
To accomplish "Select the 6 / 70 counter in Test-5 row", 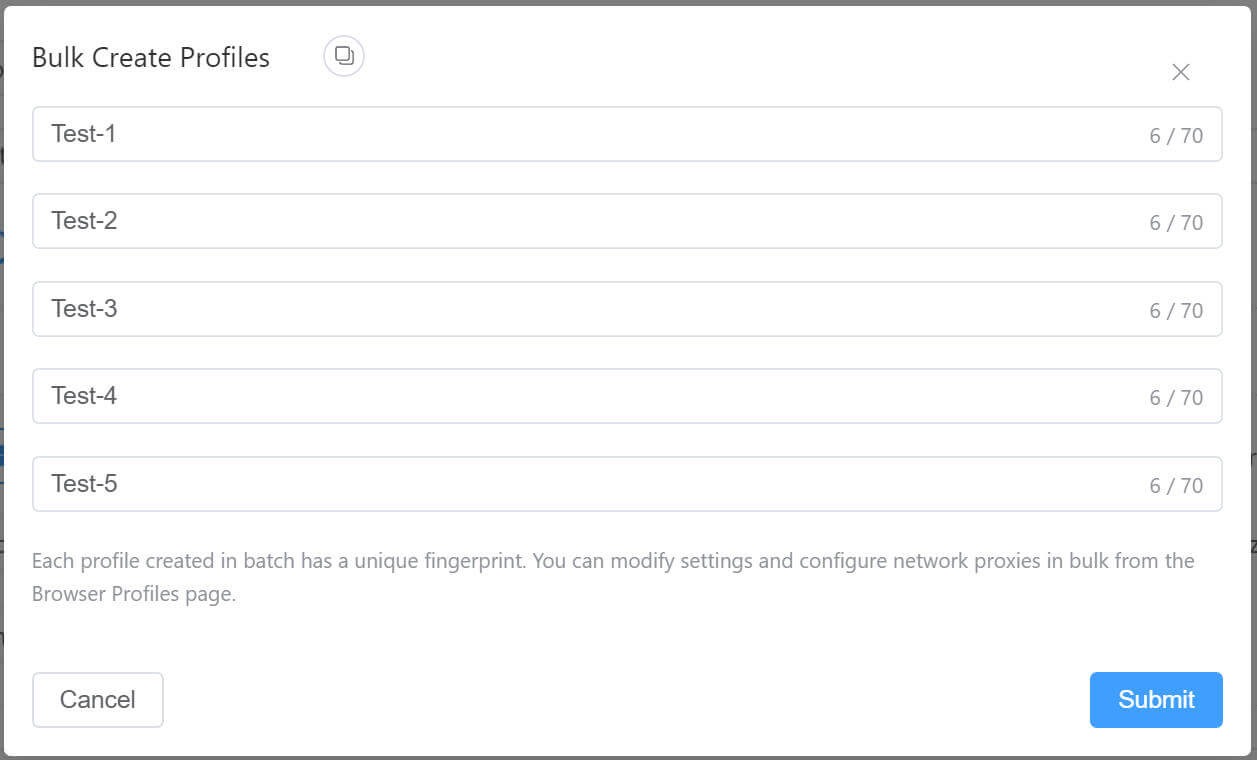I will 1175,486.
